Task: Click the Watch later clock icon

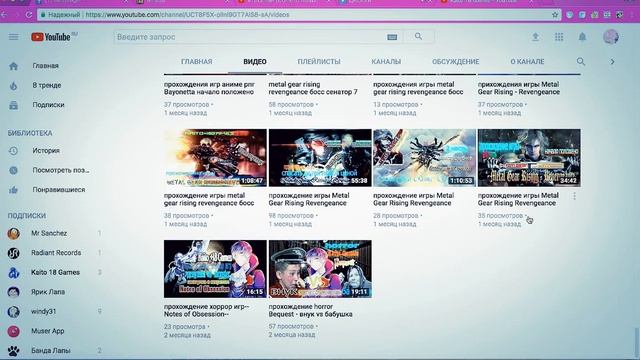Action: coord(13,170)
